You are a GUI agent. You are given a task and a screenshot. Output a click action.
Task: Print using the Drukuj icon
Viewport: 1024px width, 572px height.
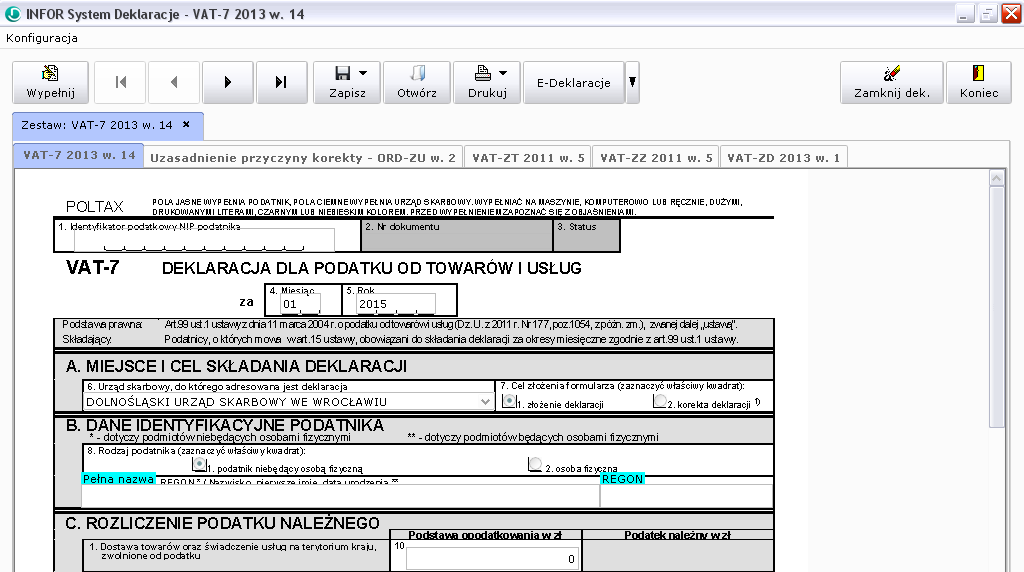[x=483, y=73]
